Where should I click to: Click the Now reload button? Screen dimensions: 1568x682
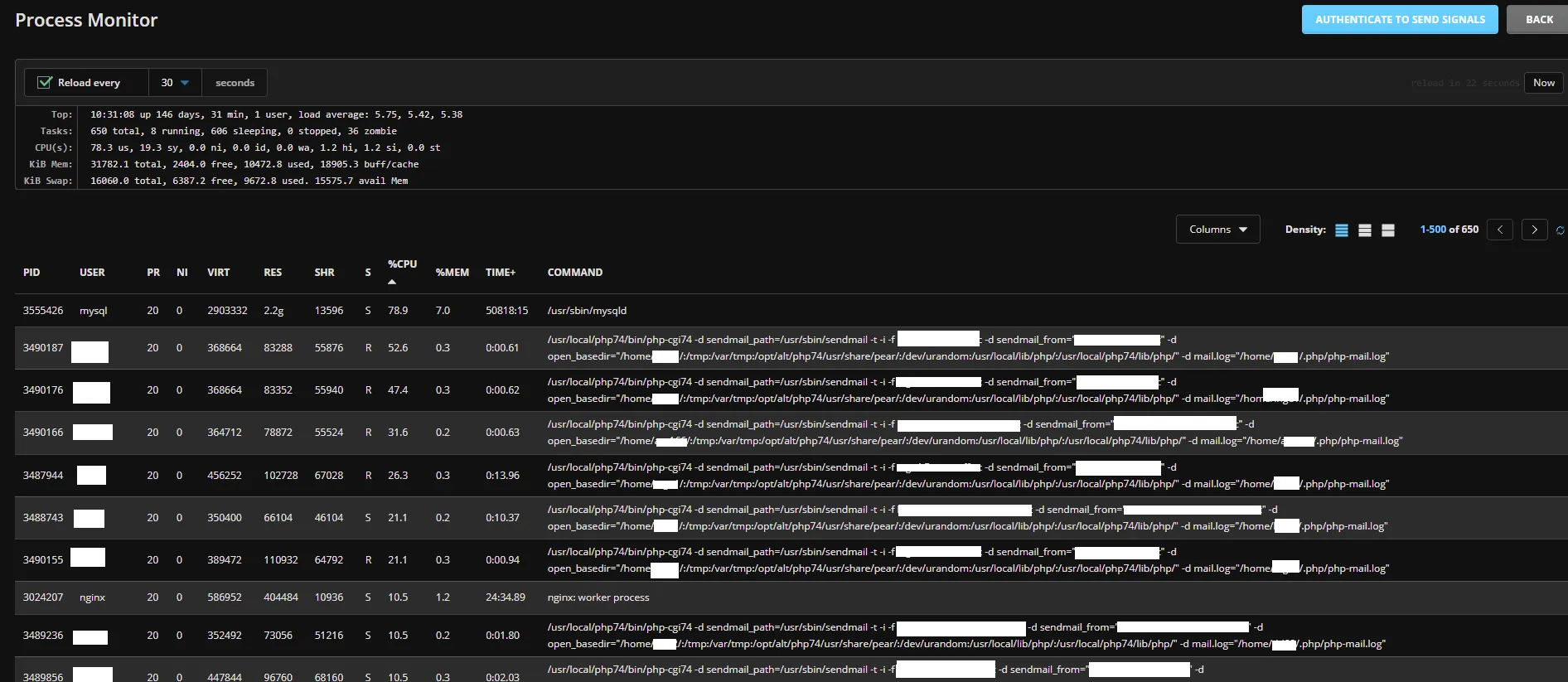[x=1544, y=83]
